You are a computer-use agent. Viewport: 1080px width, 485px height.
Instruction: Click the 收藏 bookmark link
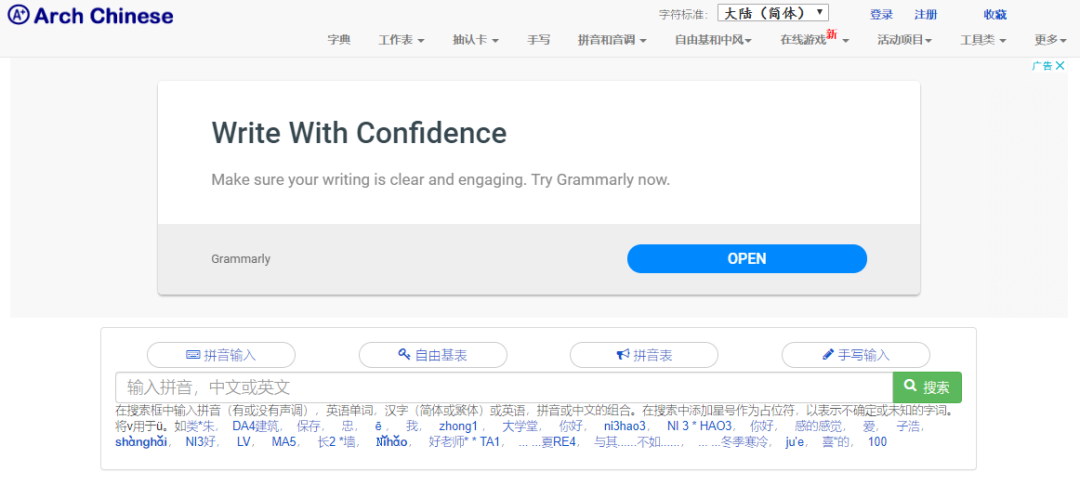click(x=995, y=14)
